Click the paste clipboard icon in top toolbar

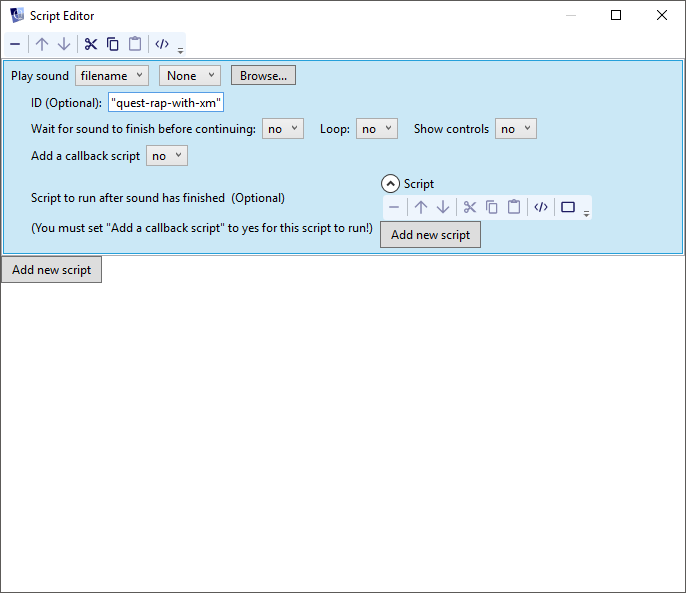135,44
